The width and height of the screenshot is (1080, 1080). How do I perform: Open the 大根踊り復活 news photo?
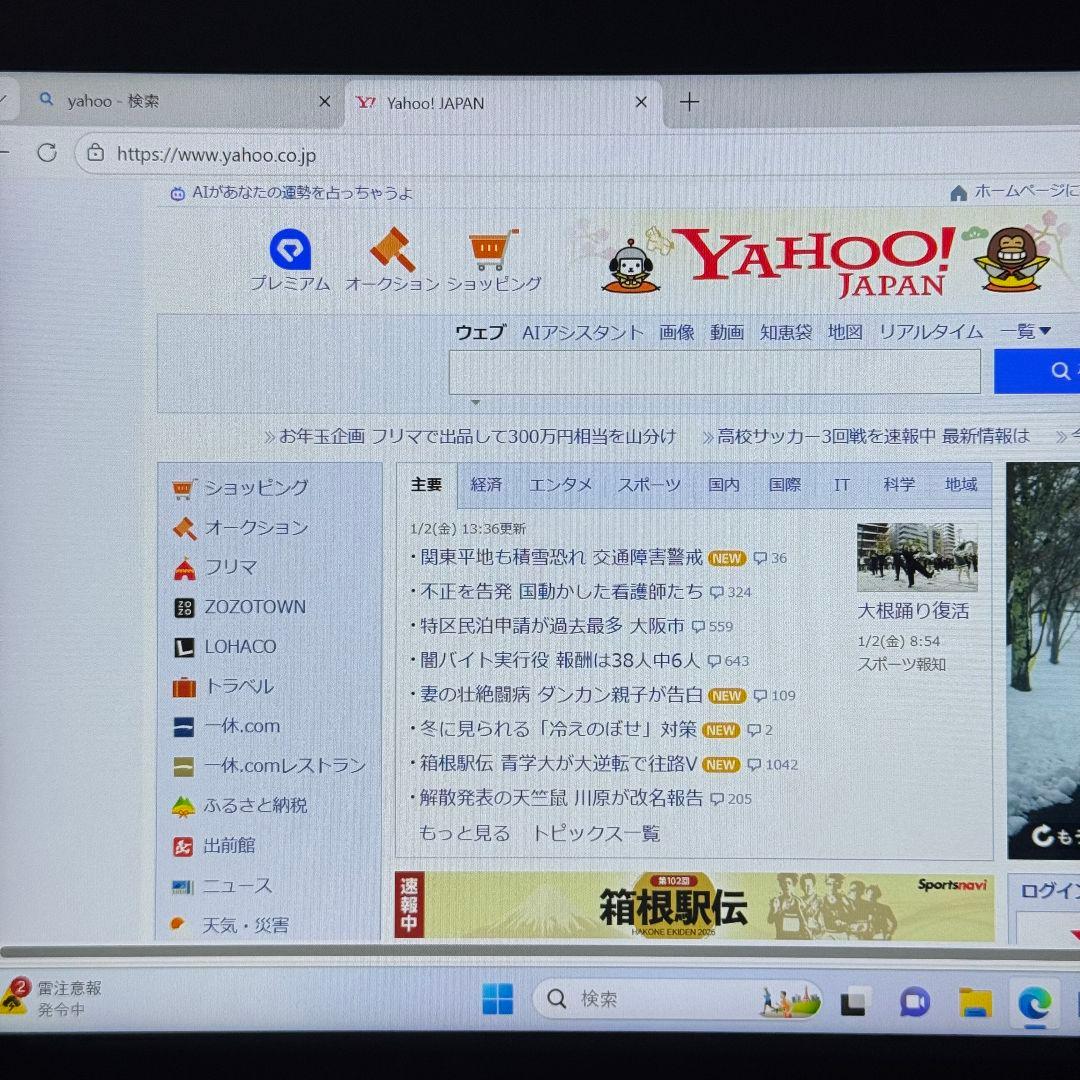[916, 558]
